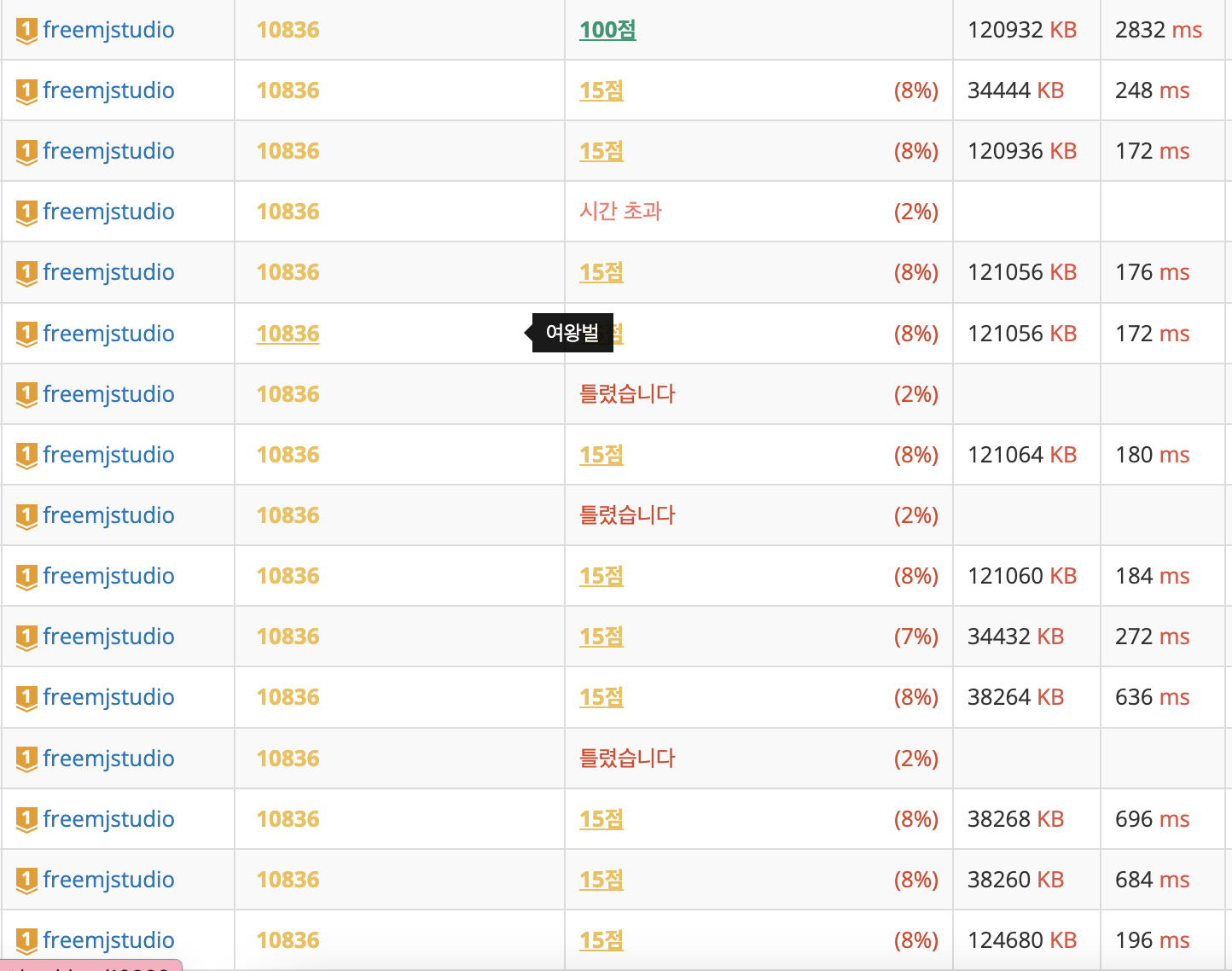Open problem 10836 in the 184 ms row
Viewport: 1232px width, 971px height.
pos(288,576)
